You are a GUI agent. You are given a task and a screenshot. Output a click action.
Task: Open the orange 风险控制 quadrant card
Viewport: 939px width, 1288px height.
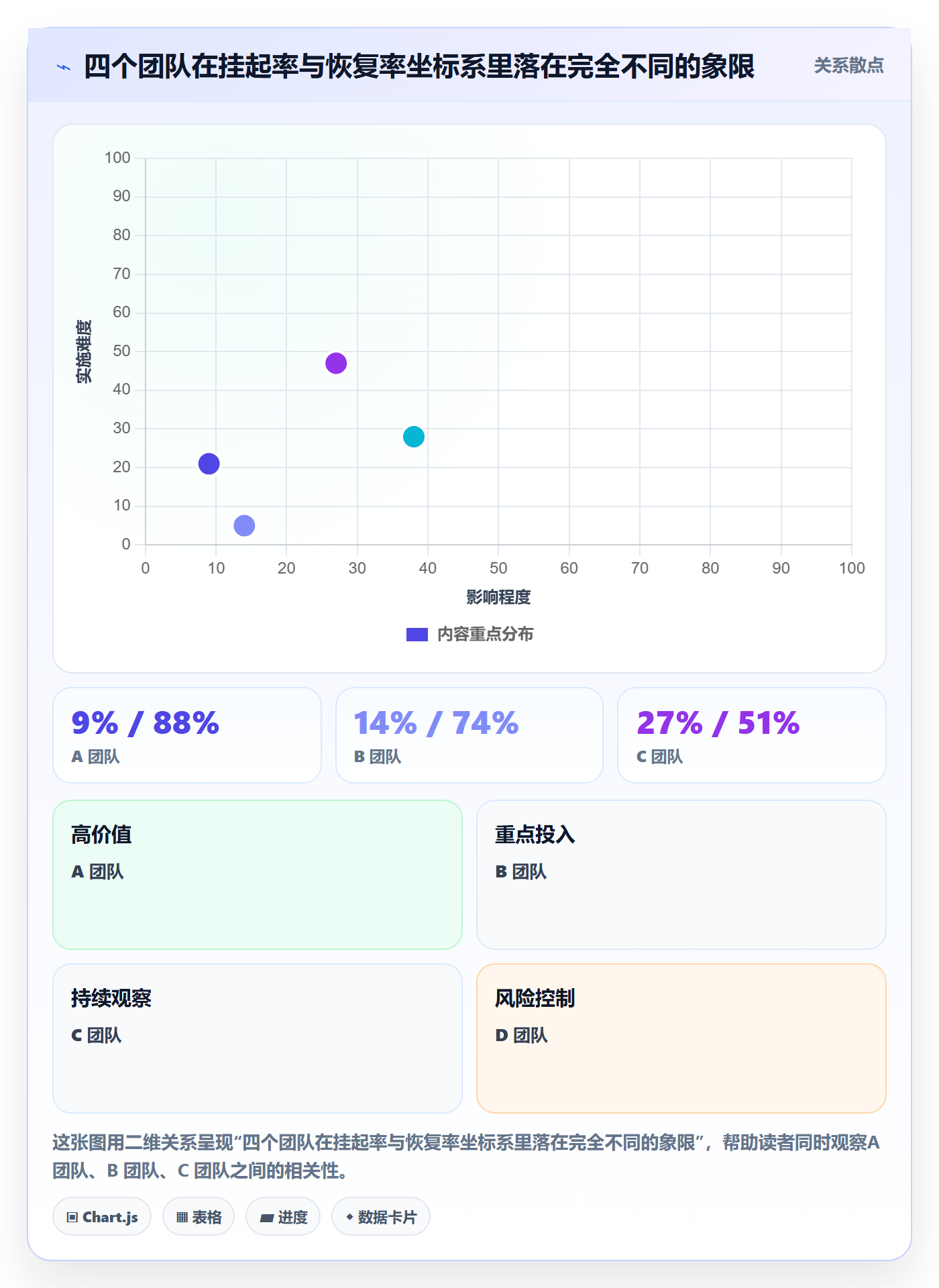point(681,1038)
